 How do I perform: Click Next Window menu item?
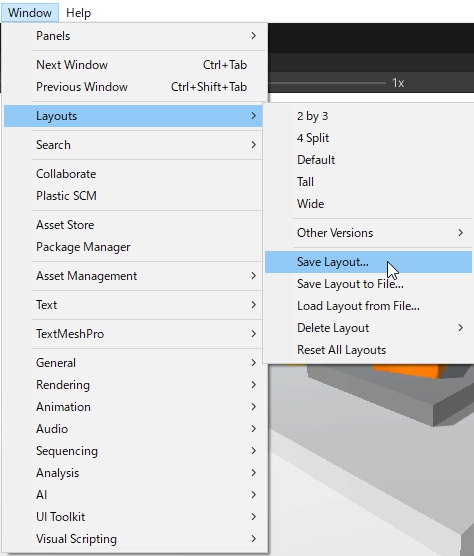[x=134, y=65]
